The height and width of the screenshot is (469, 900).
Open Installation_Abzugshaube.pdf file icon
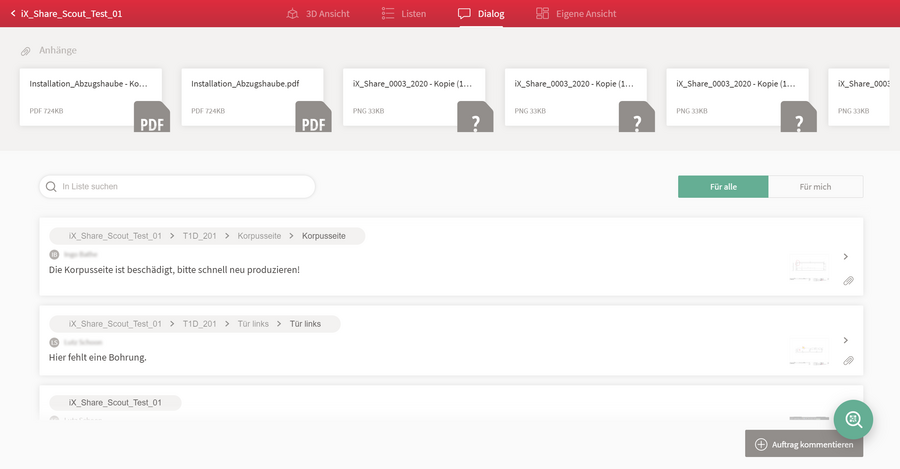click(x=313, y=117)
